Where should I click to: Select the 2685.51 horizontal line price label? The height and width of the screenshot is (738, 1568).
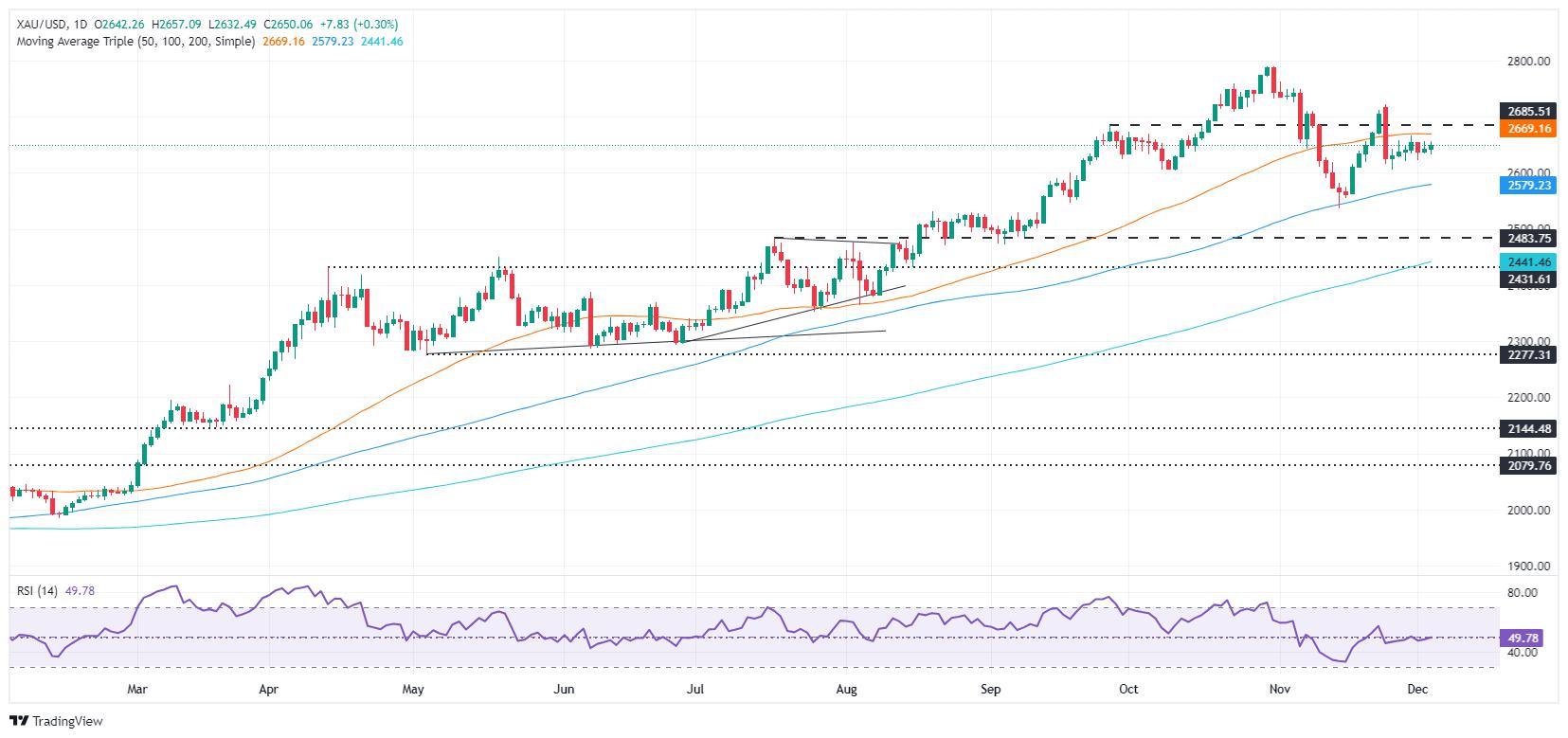click(x=1526, y=112)
